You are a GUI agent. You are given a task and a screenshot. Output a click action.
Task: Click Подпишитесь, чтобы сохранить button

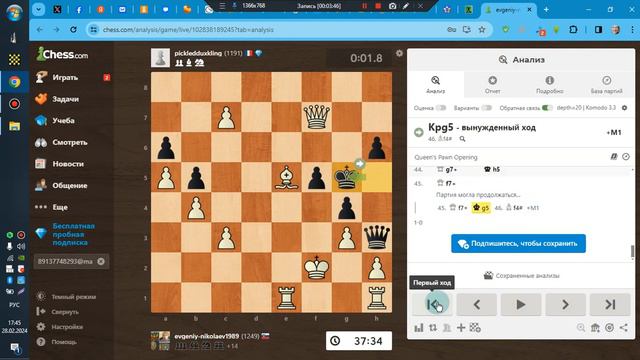518,244
